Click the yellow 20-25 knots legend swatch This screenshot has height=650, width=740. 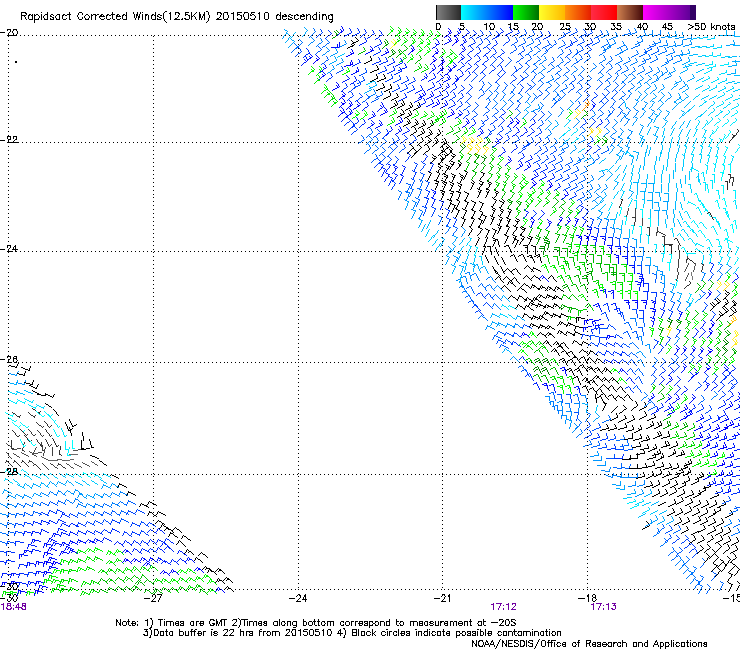tap(552, 12)
